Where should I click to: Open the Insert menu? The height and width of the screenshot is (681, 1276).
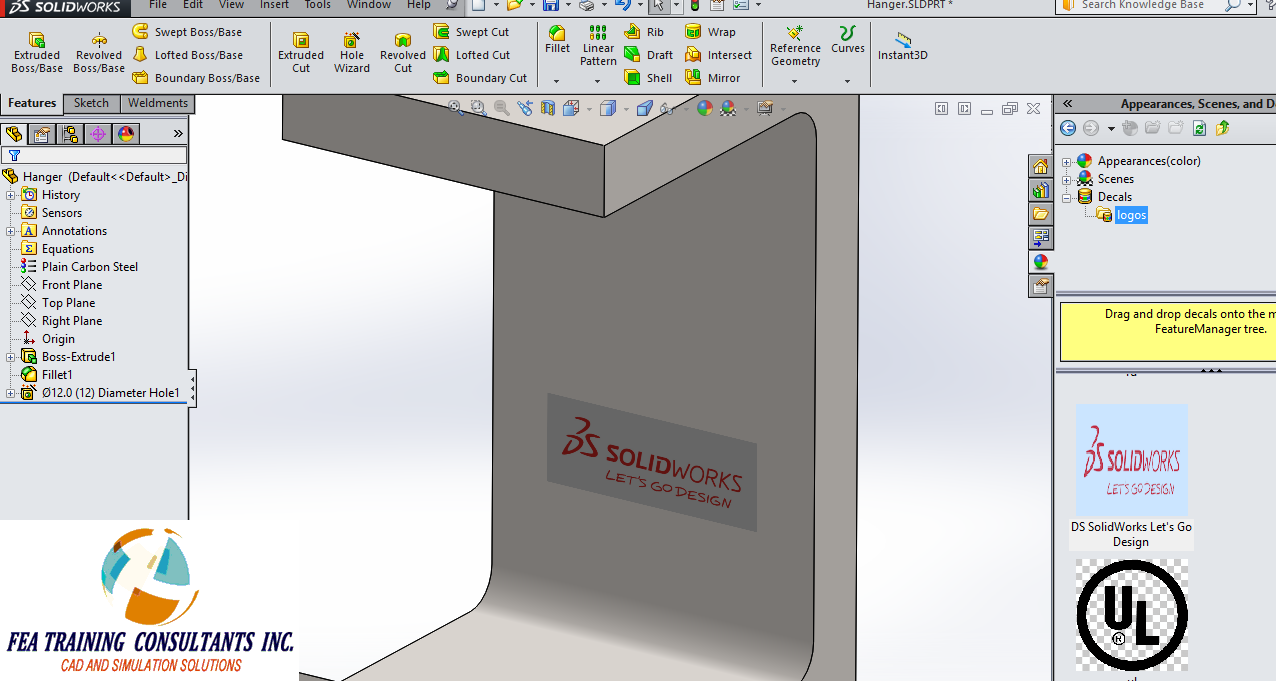[274, 7]
